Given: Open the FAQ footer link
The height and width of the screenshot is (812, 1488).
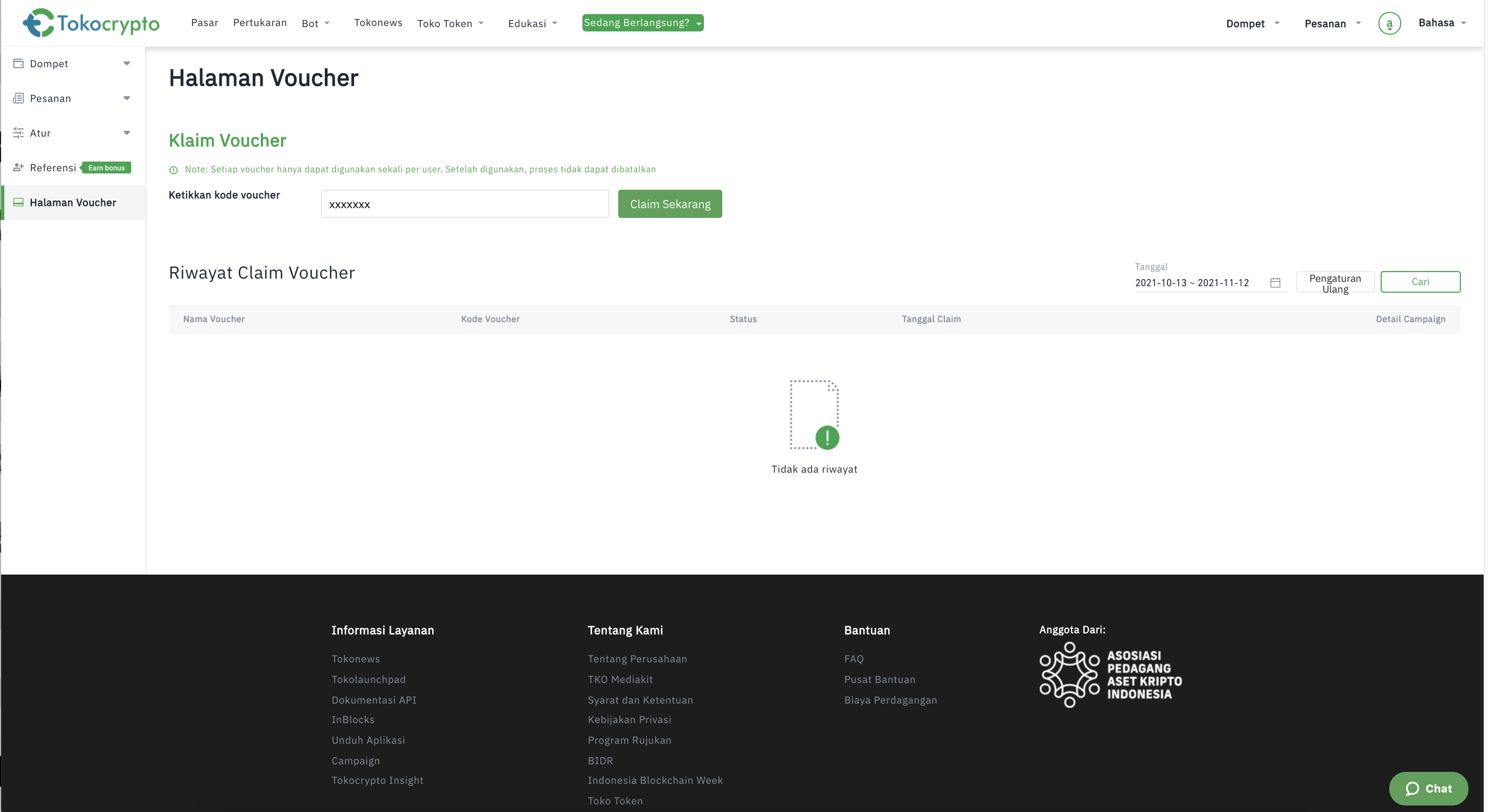Looking at the screenshot, I should (853, 659).
